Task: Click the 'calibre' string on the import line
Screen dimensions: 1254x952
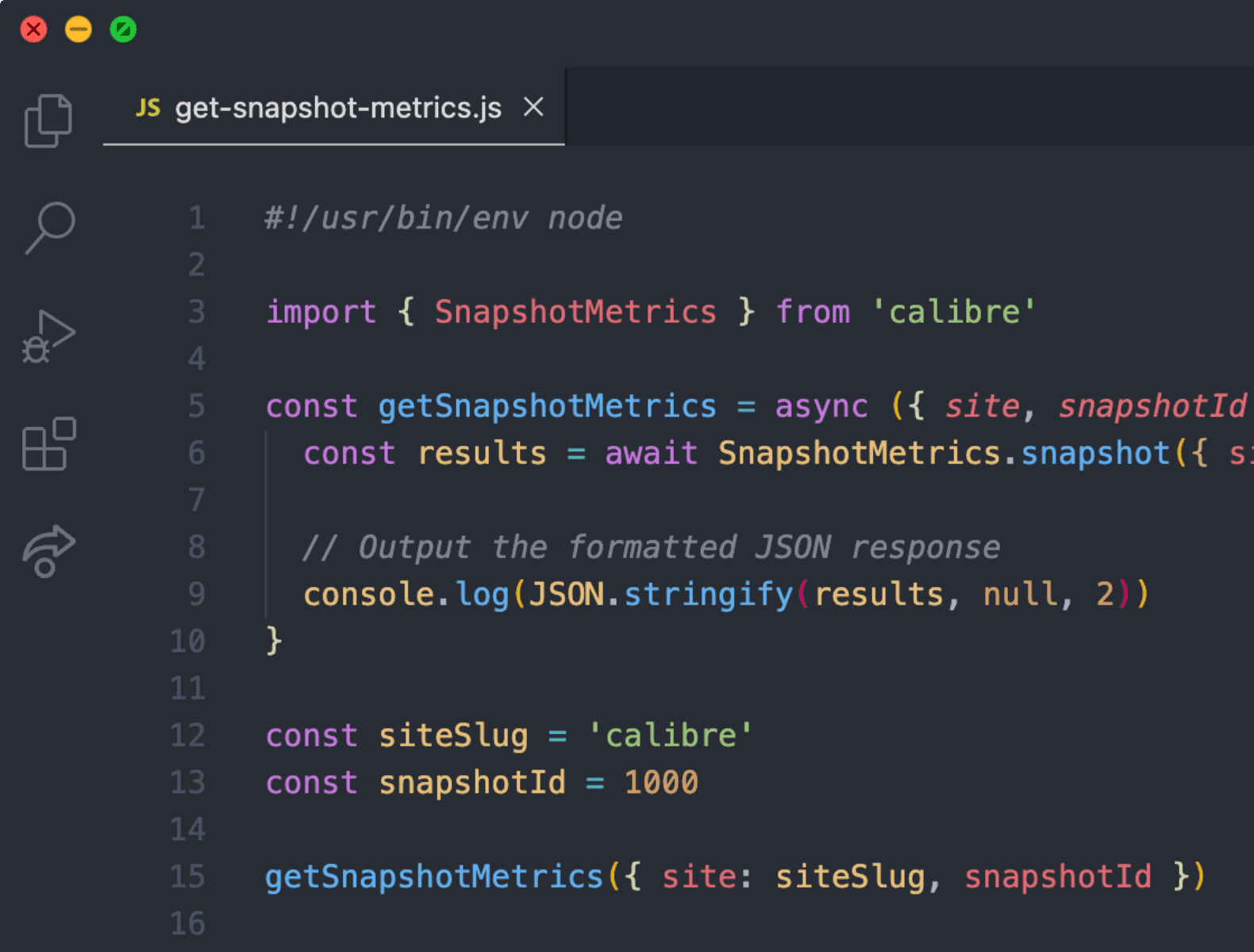Action: pos(954,312)
